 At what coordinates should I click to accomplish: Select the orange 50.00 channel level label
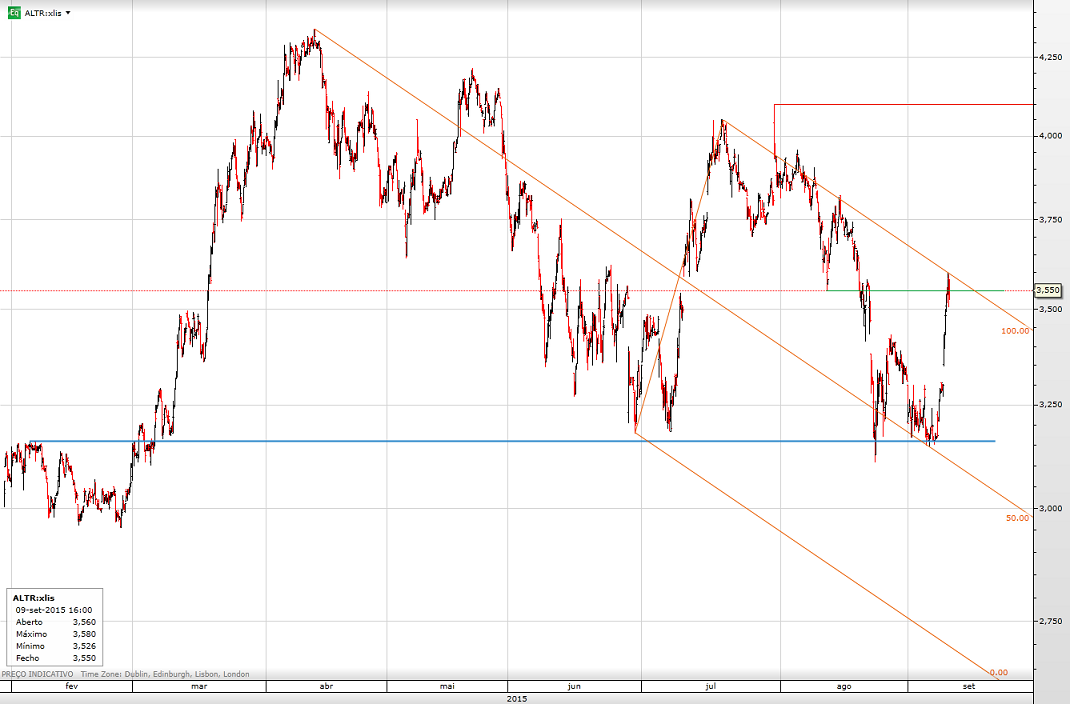[x=1017, y=518]
